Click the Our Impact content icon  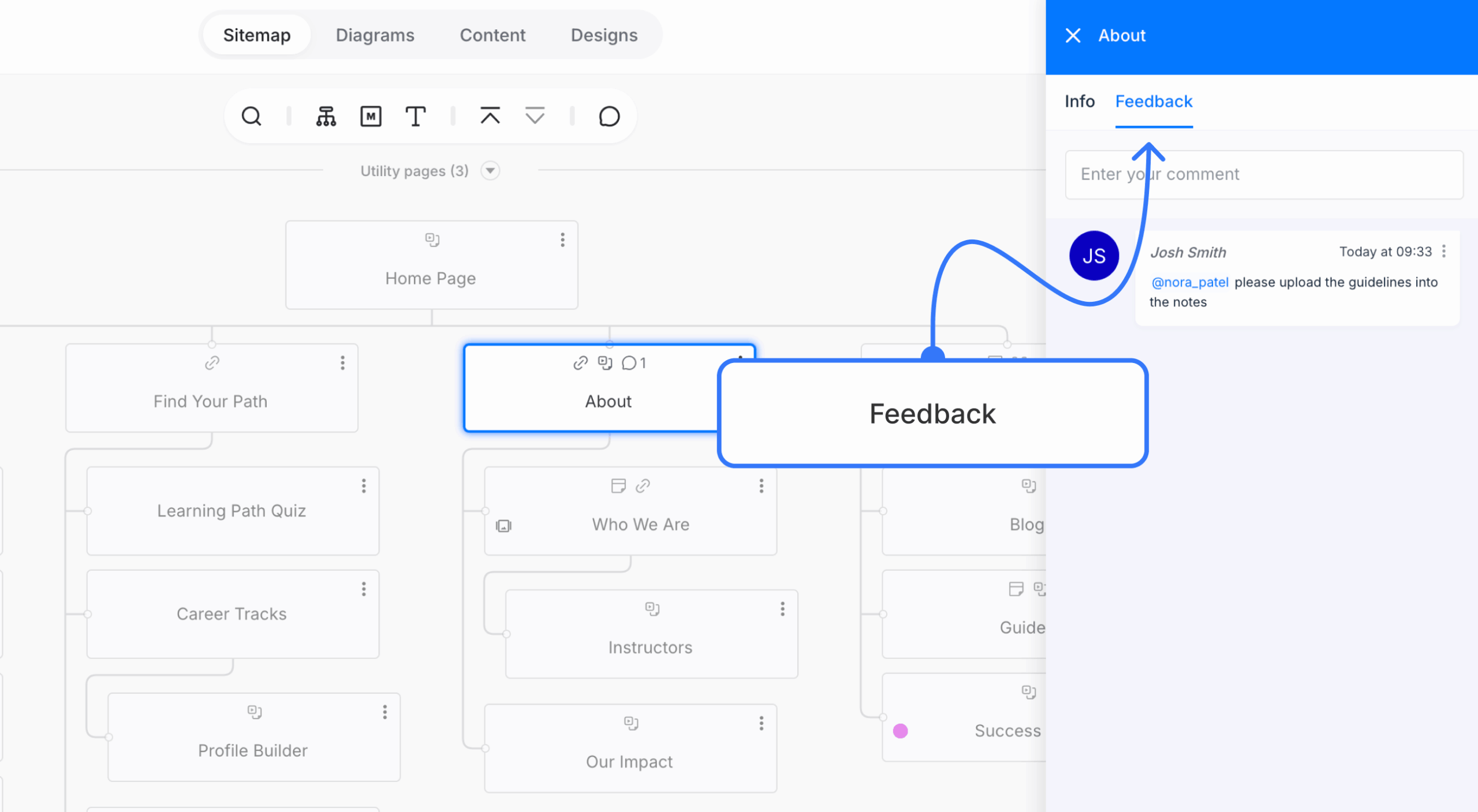pyautogui.click(x=631, y=723)
